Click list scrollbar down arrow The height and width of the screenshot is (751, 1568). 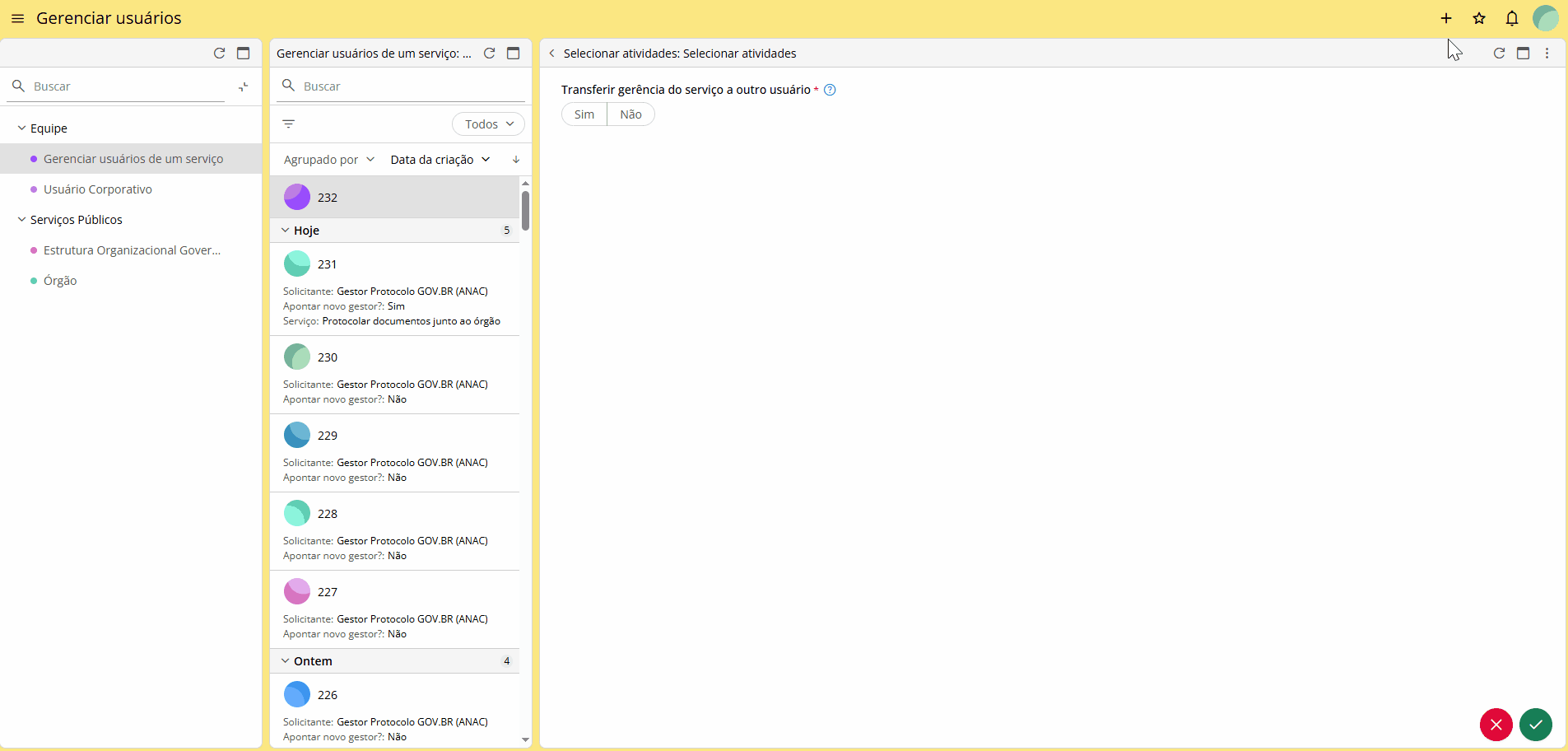(x=525, y=739)
